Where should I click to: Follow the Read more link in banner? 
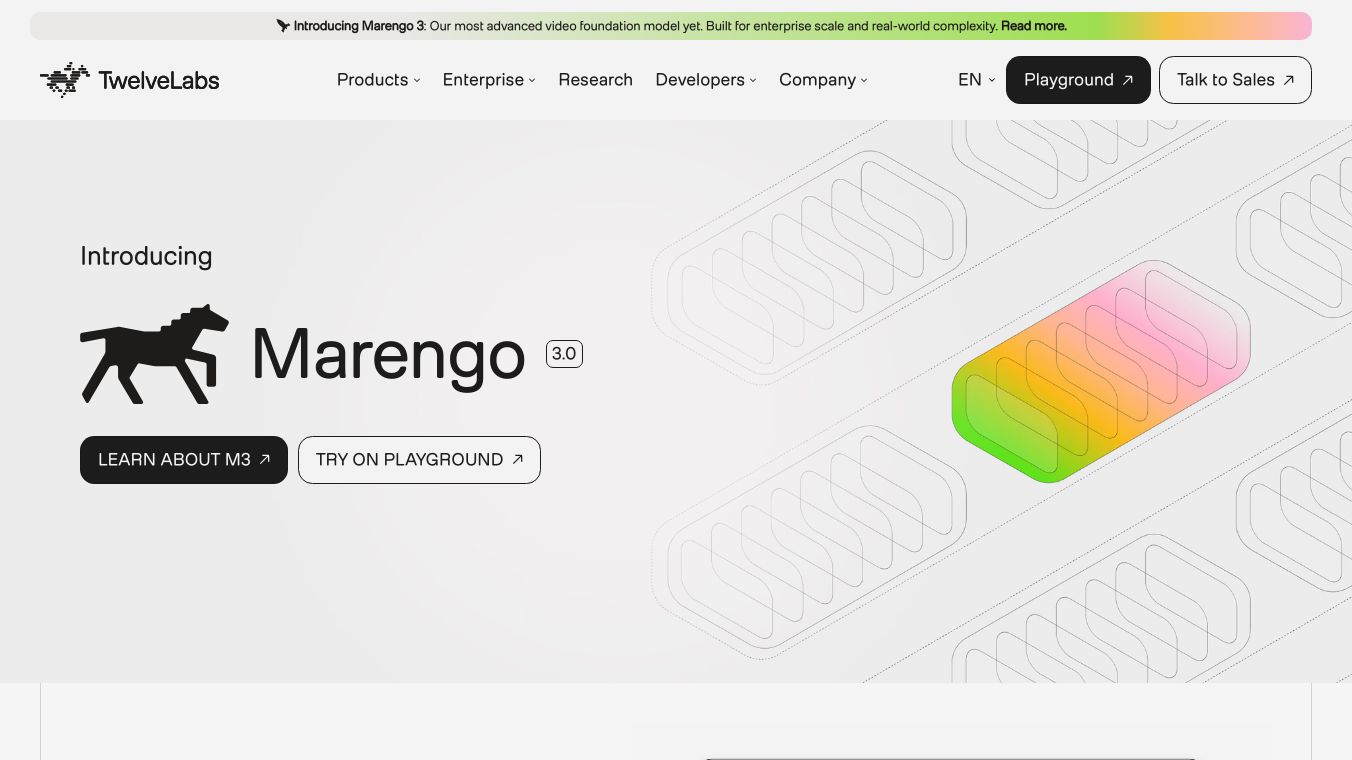coord(1034,26)
